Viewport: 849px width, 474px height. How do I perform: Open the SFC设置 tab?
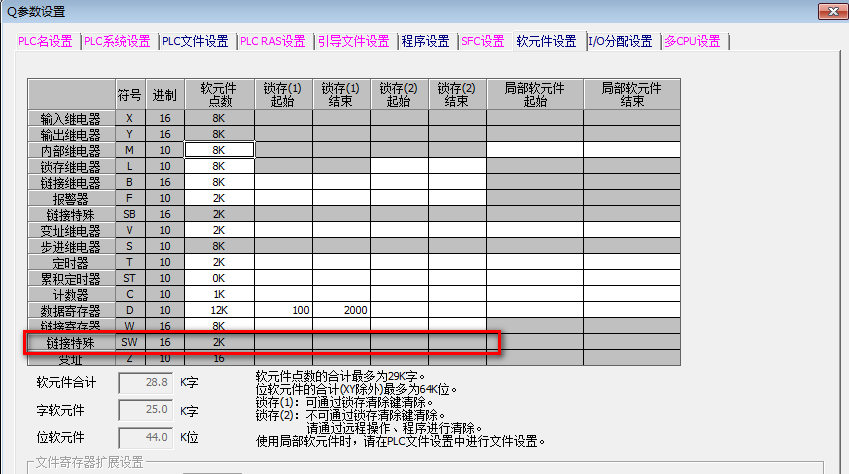(x=483, y=41)
